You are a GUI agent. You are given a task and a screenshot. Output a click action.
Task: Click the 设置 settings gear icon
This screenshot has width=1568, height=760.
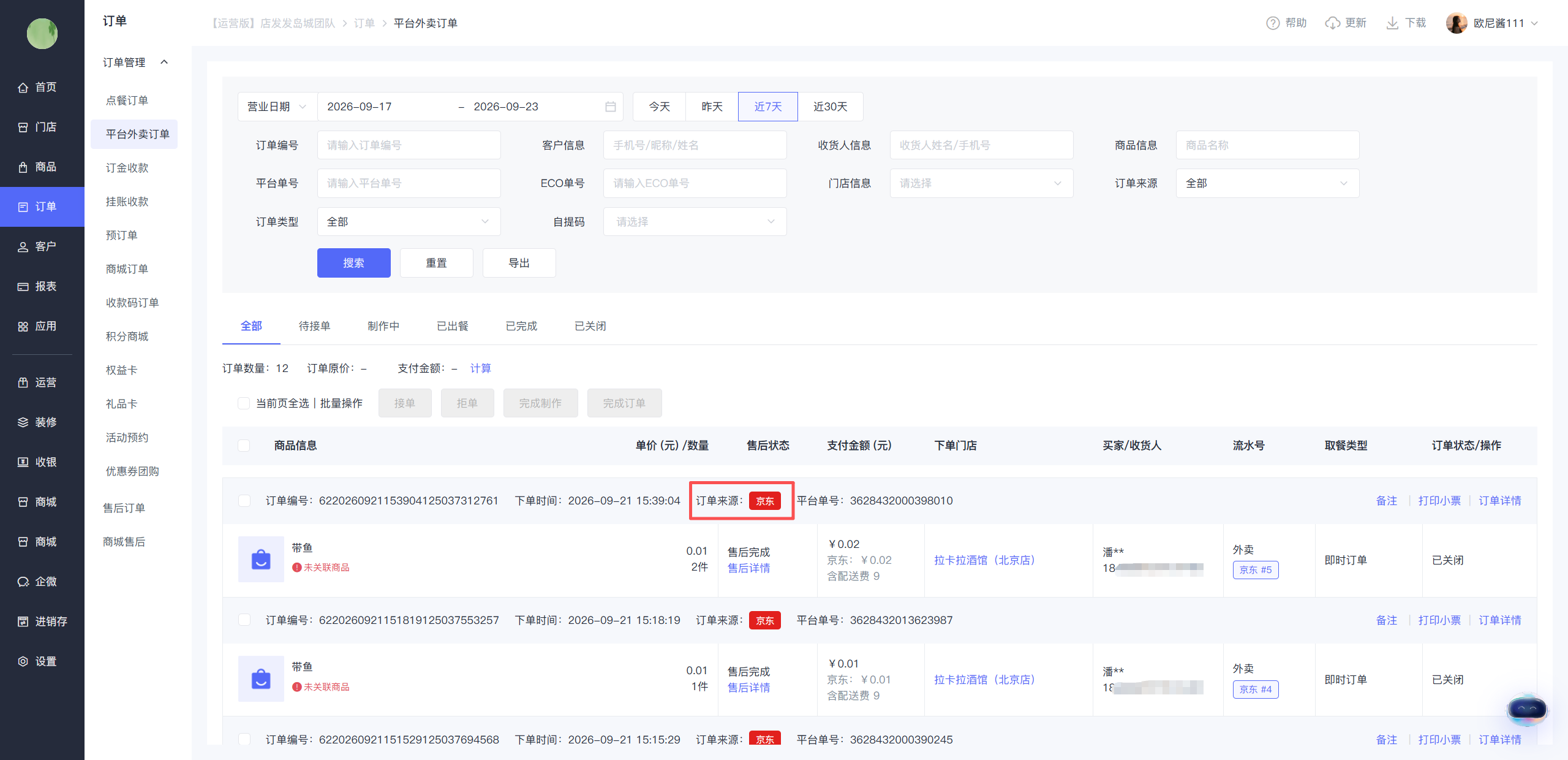(23, 661)
